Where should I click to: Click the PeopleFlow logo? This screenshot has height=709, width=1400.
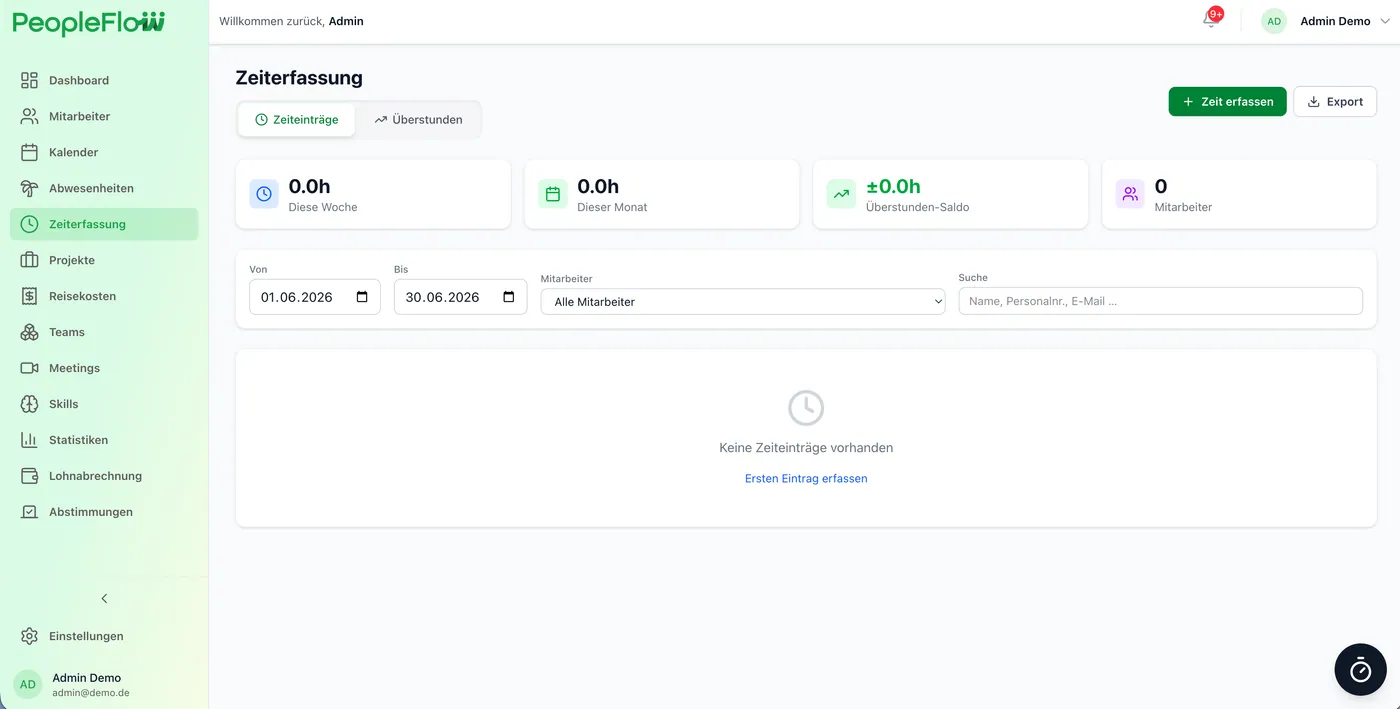89,23
